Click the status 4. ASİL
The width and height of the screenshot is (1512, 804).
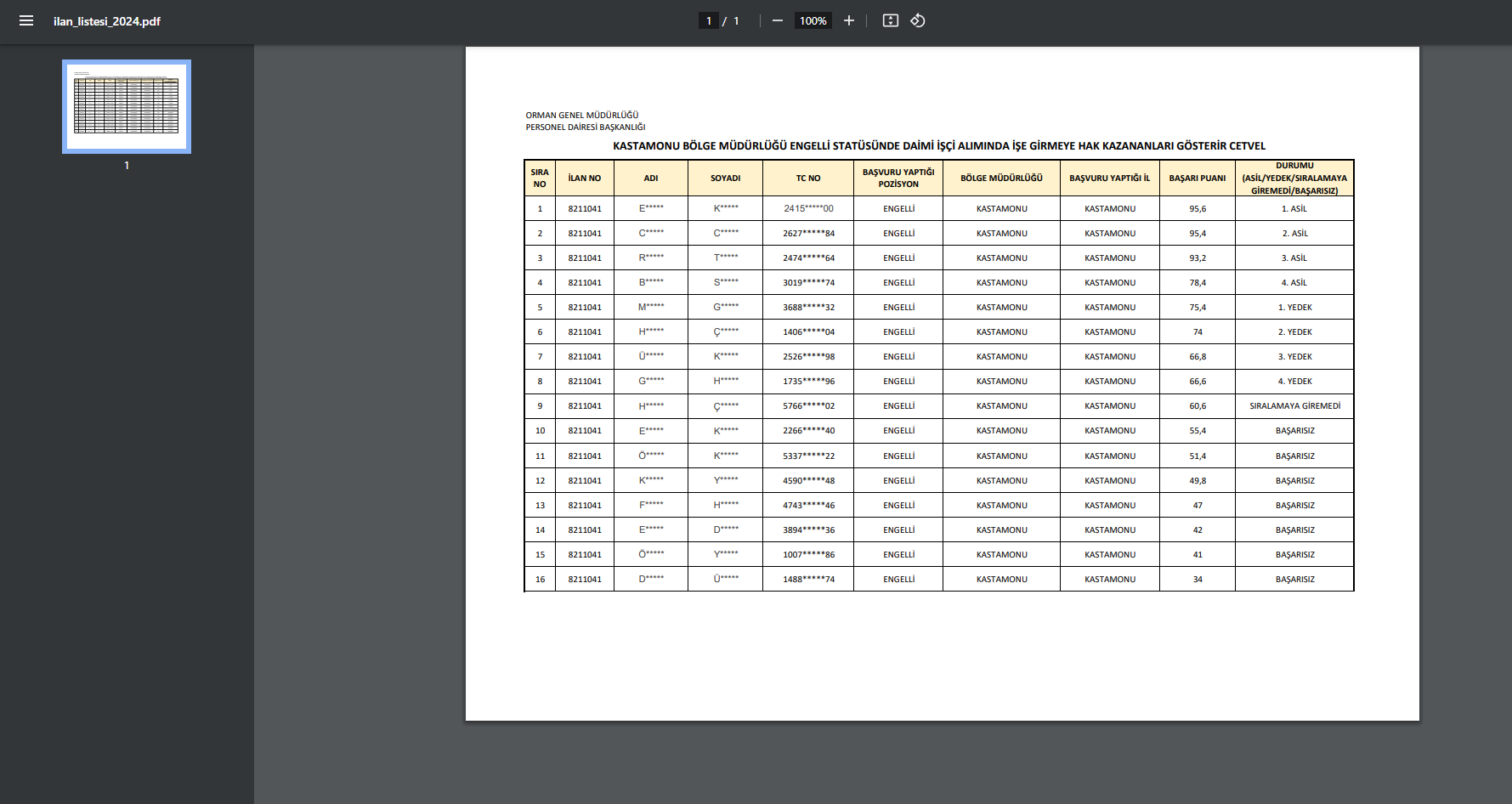coord(1294,282)
